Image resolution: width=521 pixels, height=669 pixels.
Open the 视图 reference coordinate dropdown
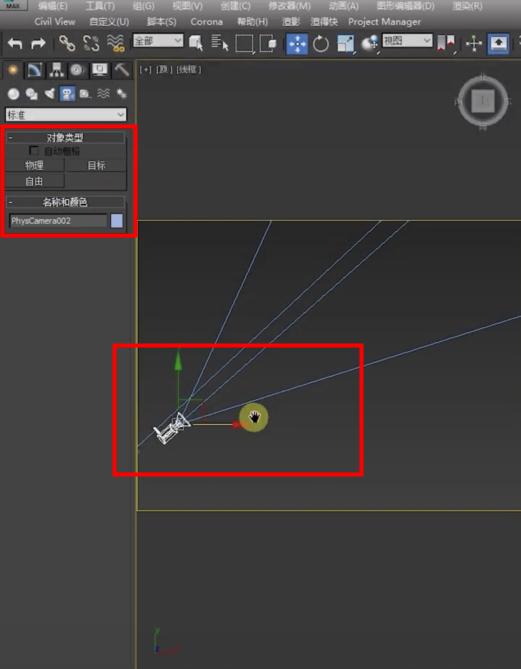(407, 41)
